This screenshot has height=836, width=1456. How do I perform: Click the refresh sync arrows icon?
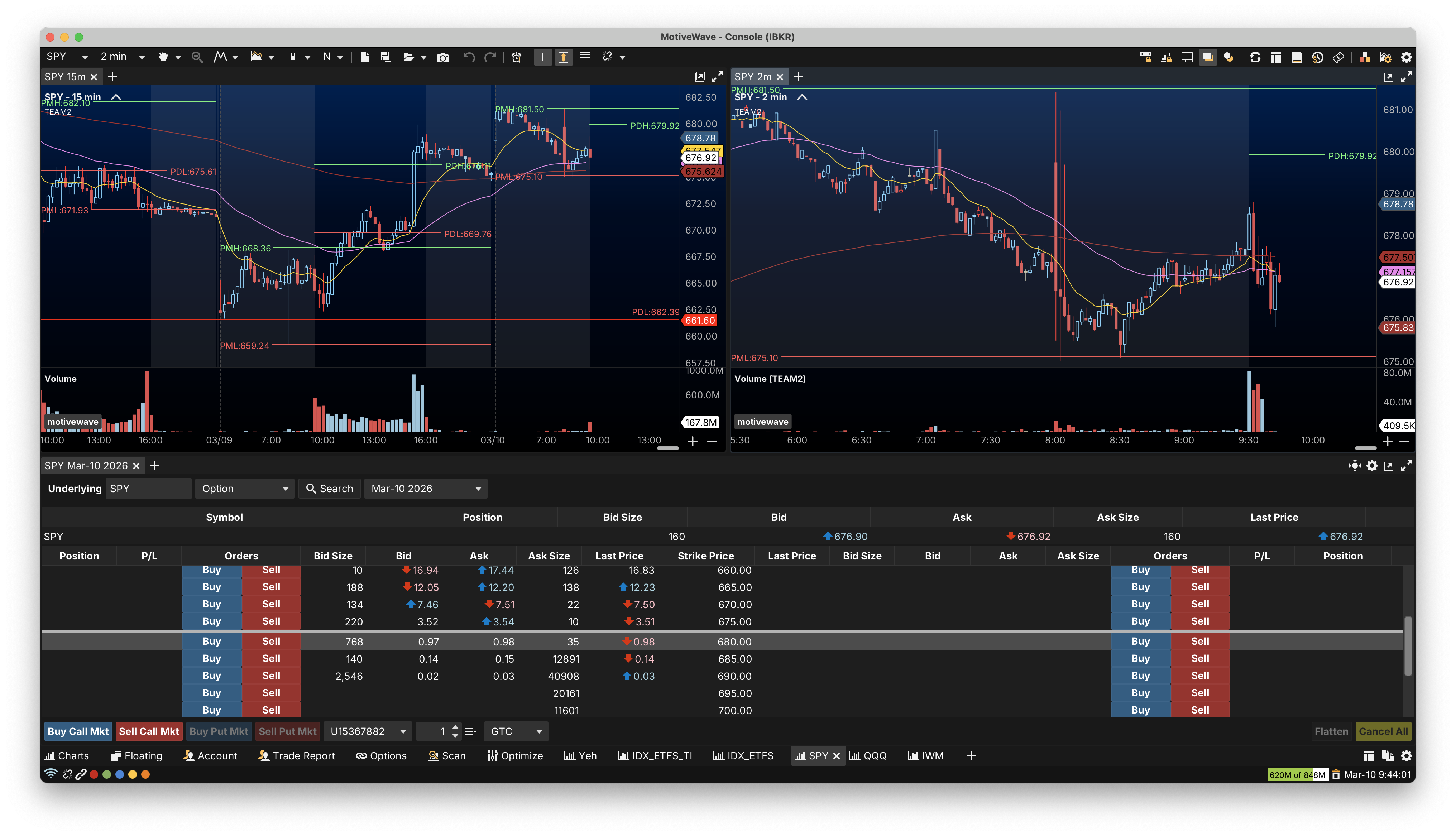(x=1255, y=57)
